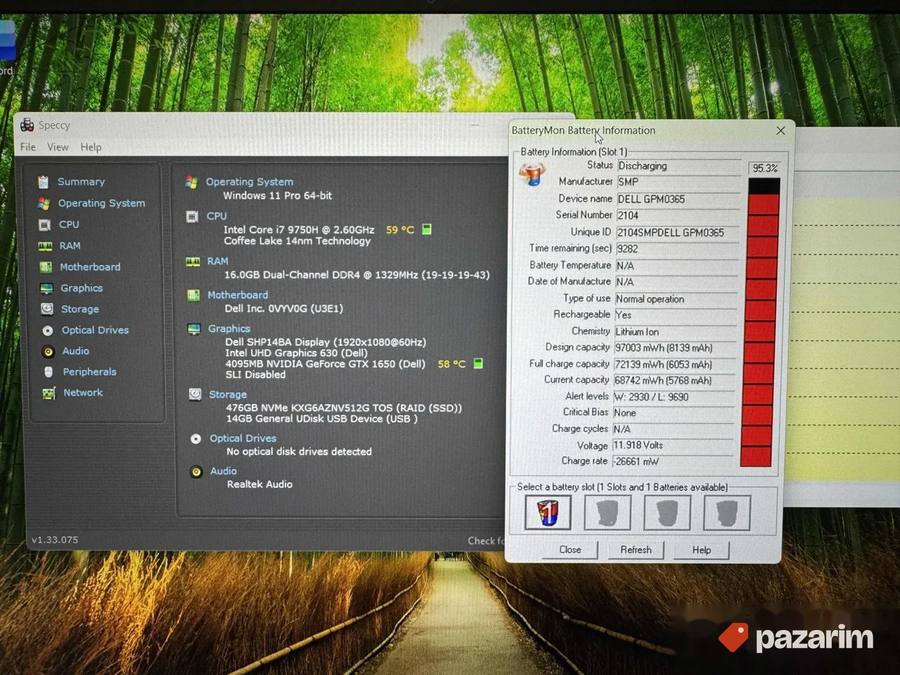Click the drive icon beside the Storage summary heading

195,394
